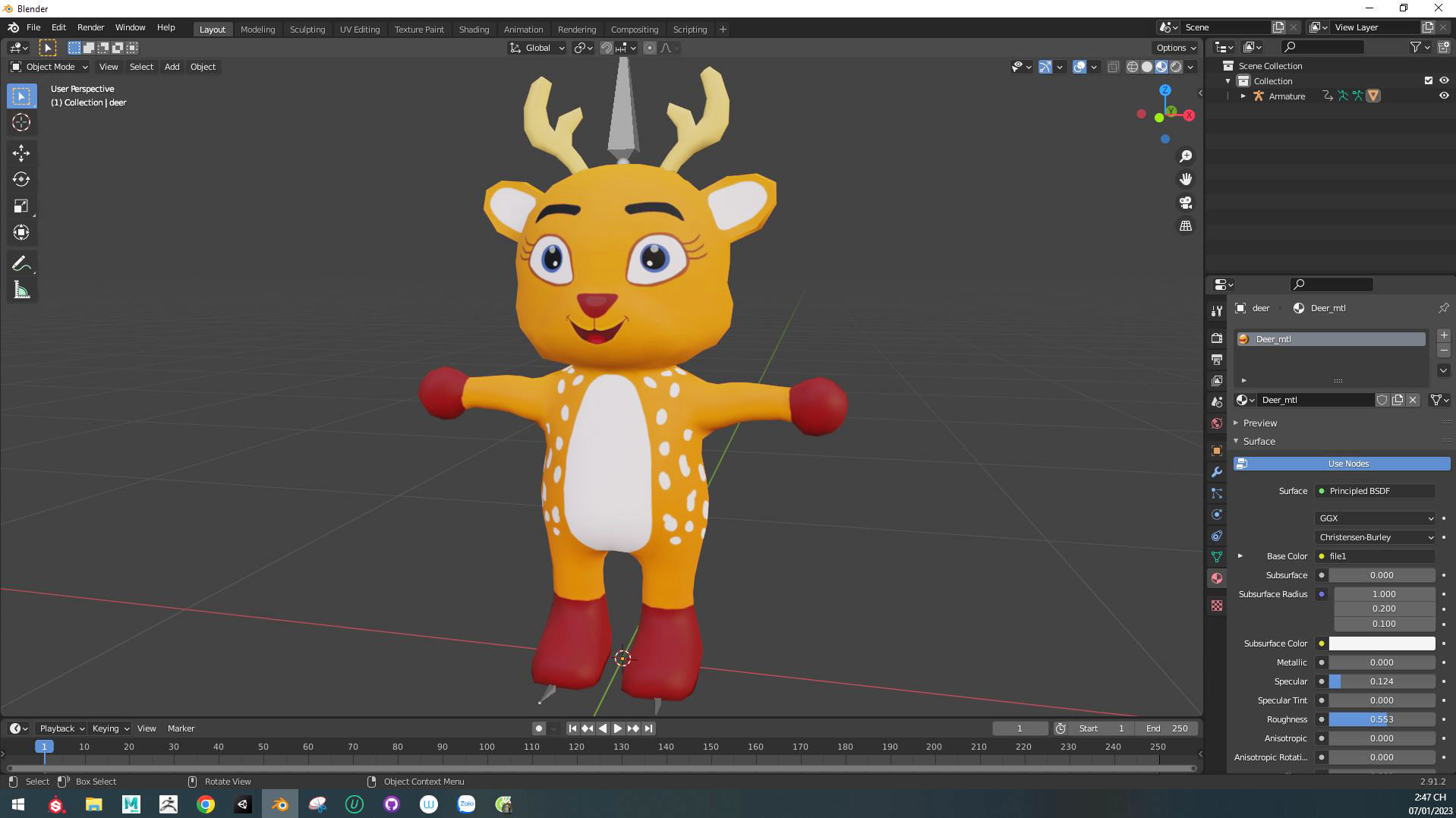
Task: Click the Principled BSDF surface shader
Action: point(1375,491)
